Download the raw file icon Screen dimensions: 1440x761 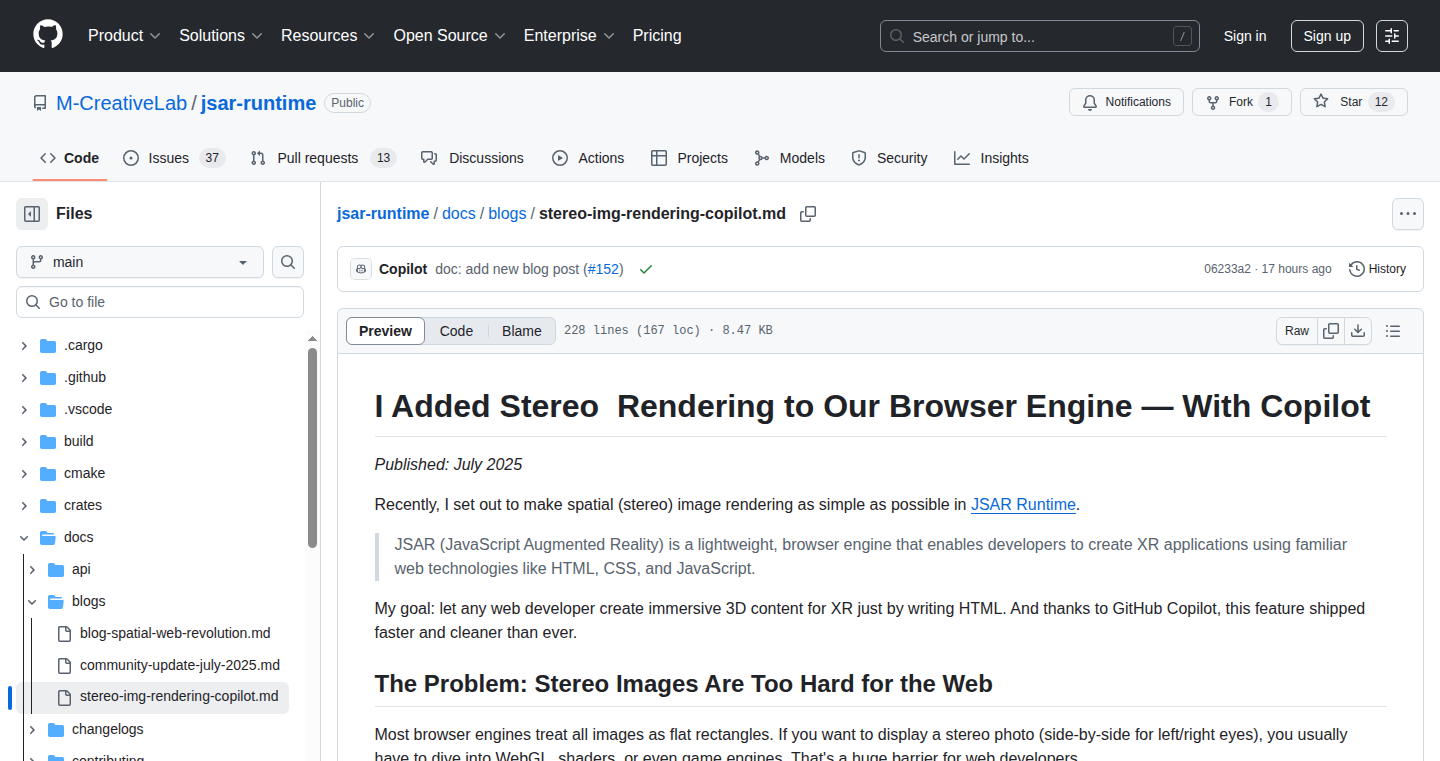1358,331
